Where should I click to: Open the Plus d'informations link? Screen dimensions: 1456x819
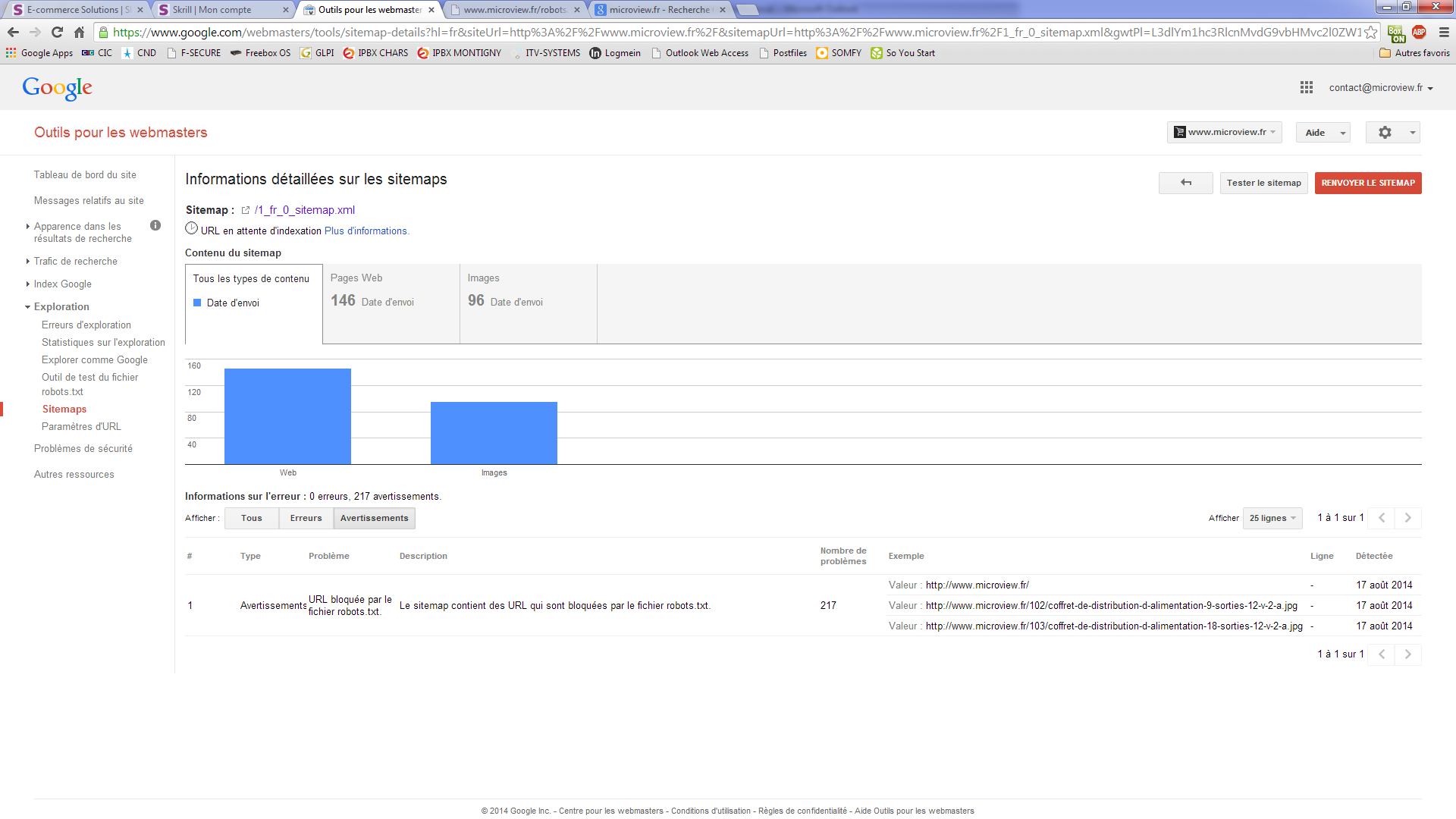pyautogui.click(x=366, y=231)
